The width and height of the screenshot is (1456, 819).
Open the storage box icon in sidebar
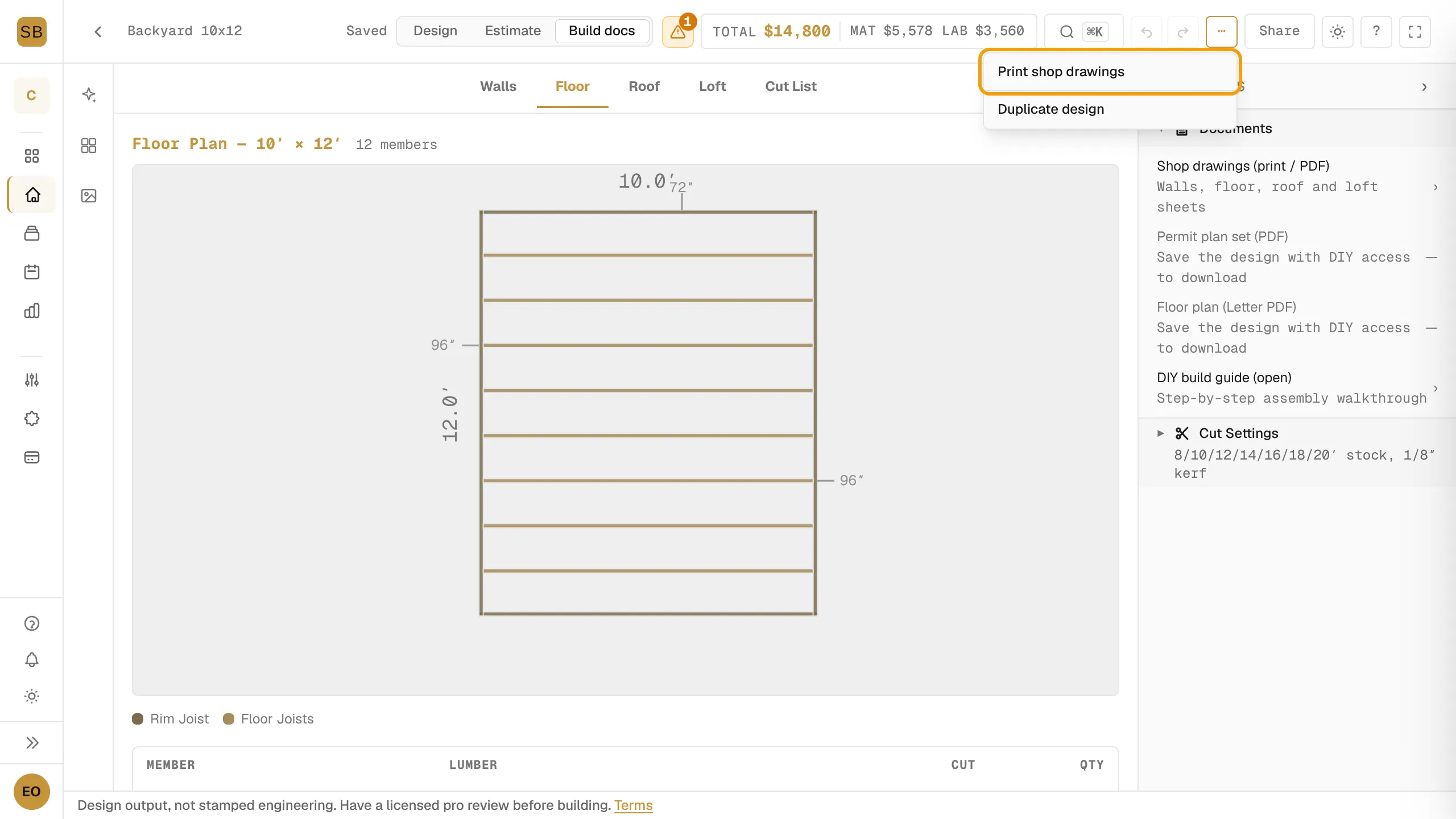[32, 233]
